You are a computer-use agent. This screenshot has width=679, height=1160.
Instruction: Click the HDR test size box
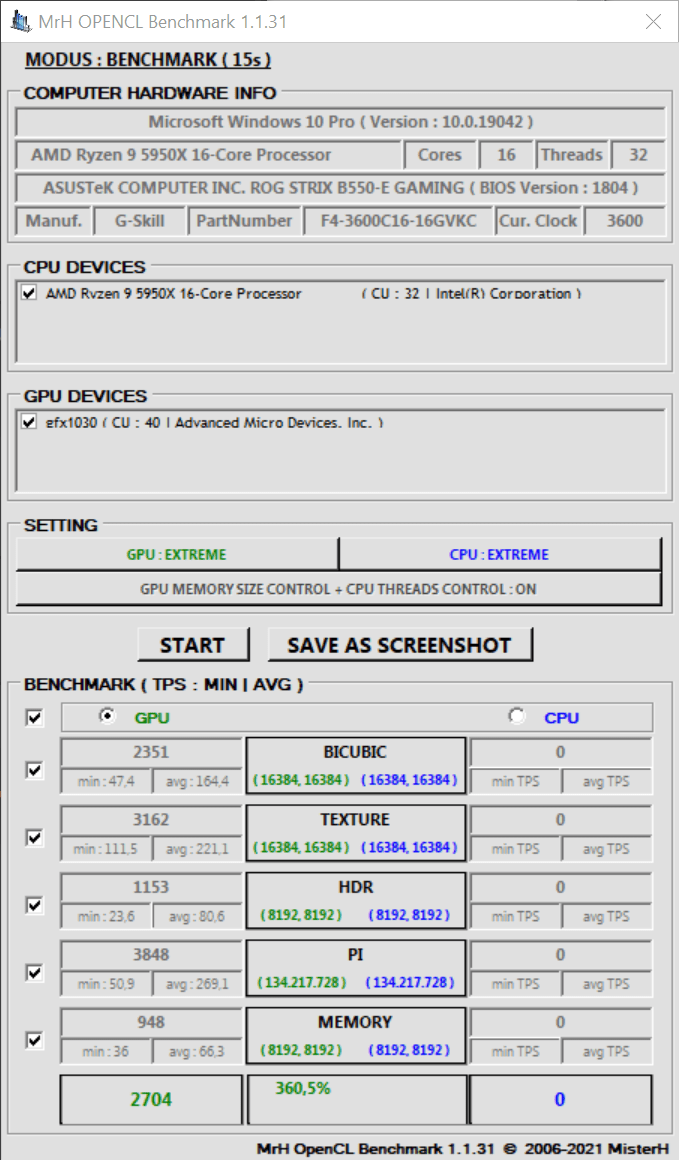coord(356,900)
